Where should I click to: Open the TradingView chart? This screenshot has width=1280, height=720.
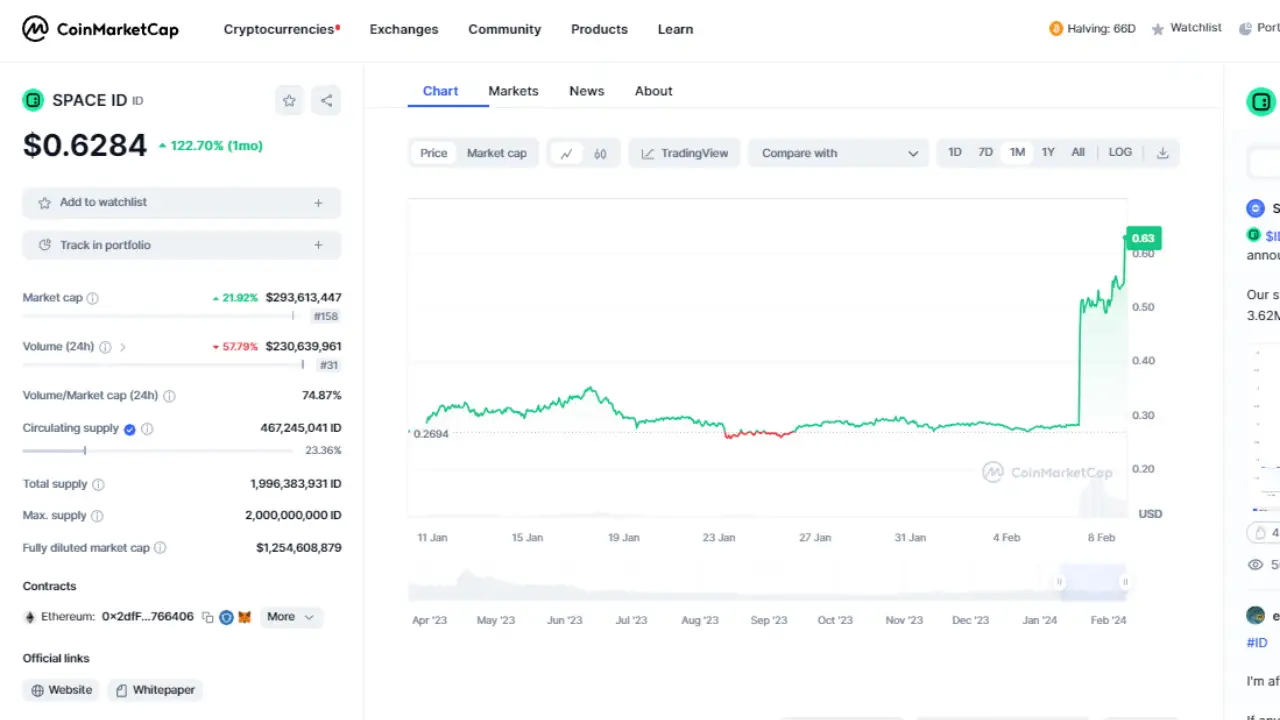[x=685, y=153]
